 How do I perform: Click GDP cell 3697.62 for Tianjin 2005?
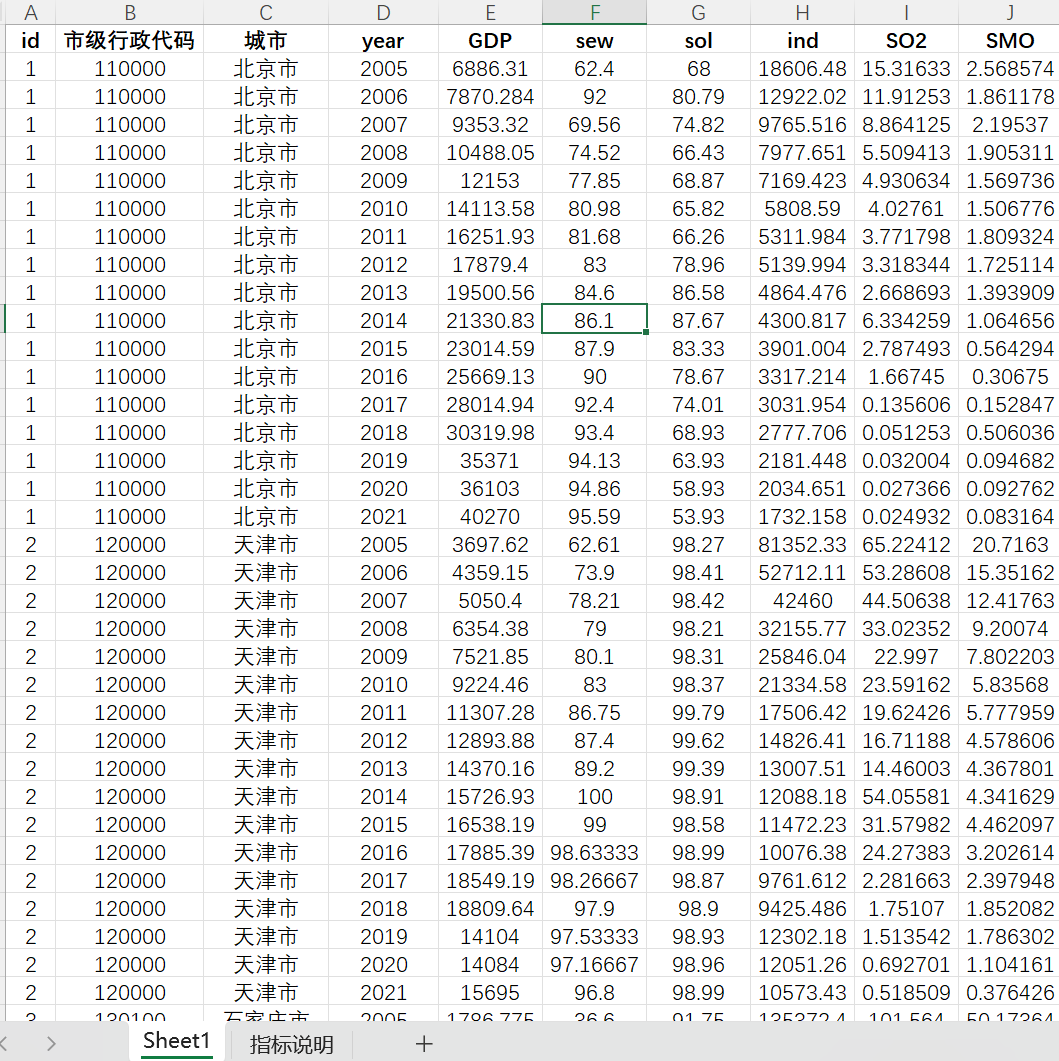click(x=491, y=544)
